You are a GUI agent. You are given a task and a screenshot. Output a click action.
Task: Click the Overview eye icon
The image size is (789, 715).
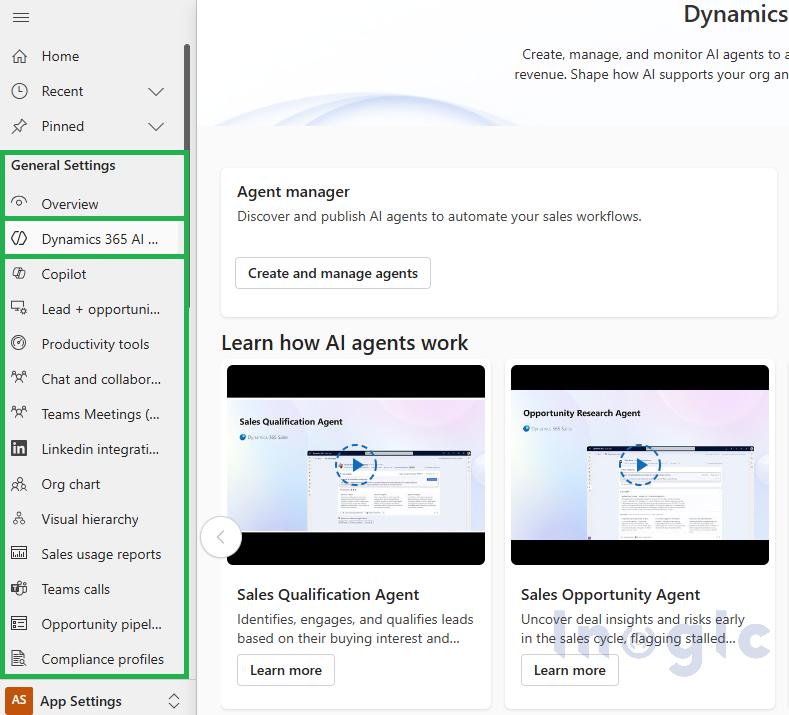tap(19, 203)
